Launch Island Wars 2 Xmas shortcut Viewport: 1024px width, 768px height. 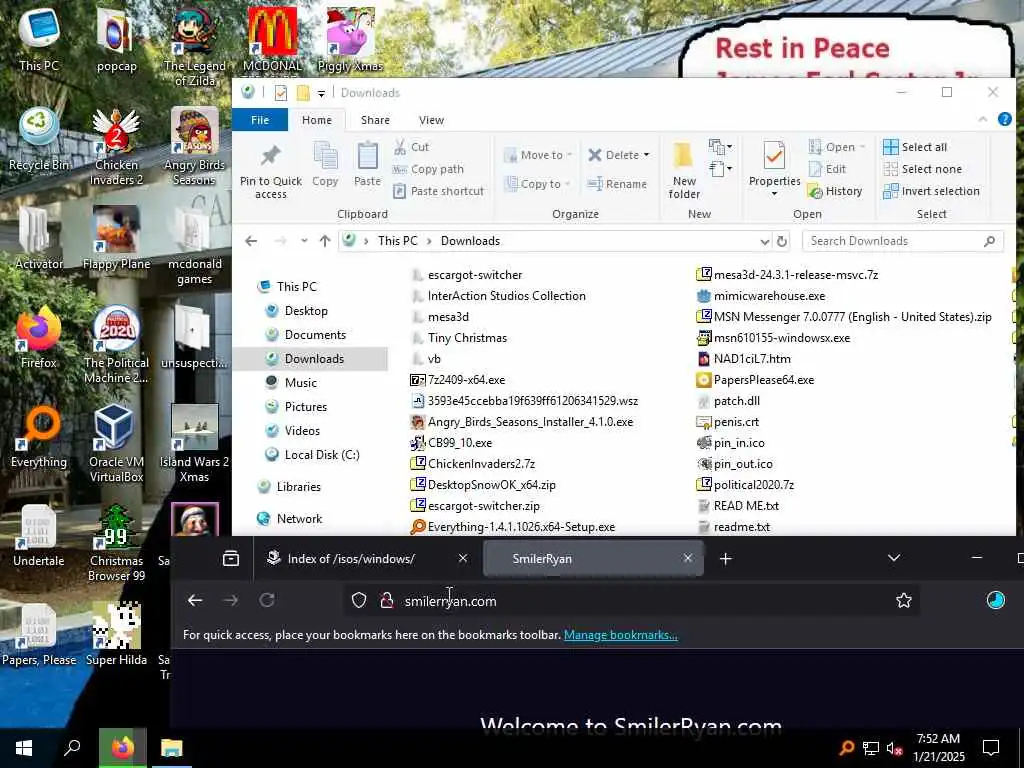click(195, 444)
